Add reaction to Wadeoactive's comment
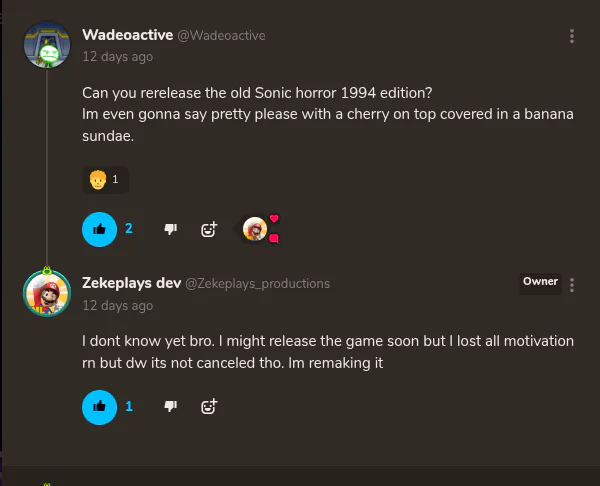This screenshot has height=486, width=600. coord(209,229)
